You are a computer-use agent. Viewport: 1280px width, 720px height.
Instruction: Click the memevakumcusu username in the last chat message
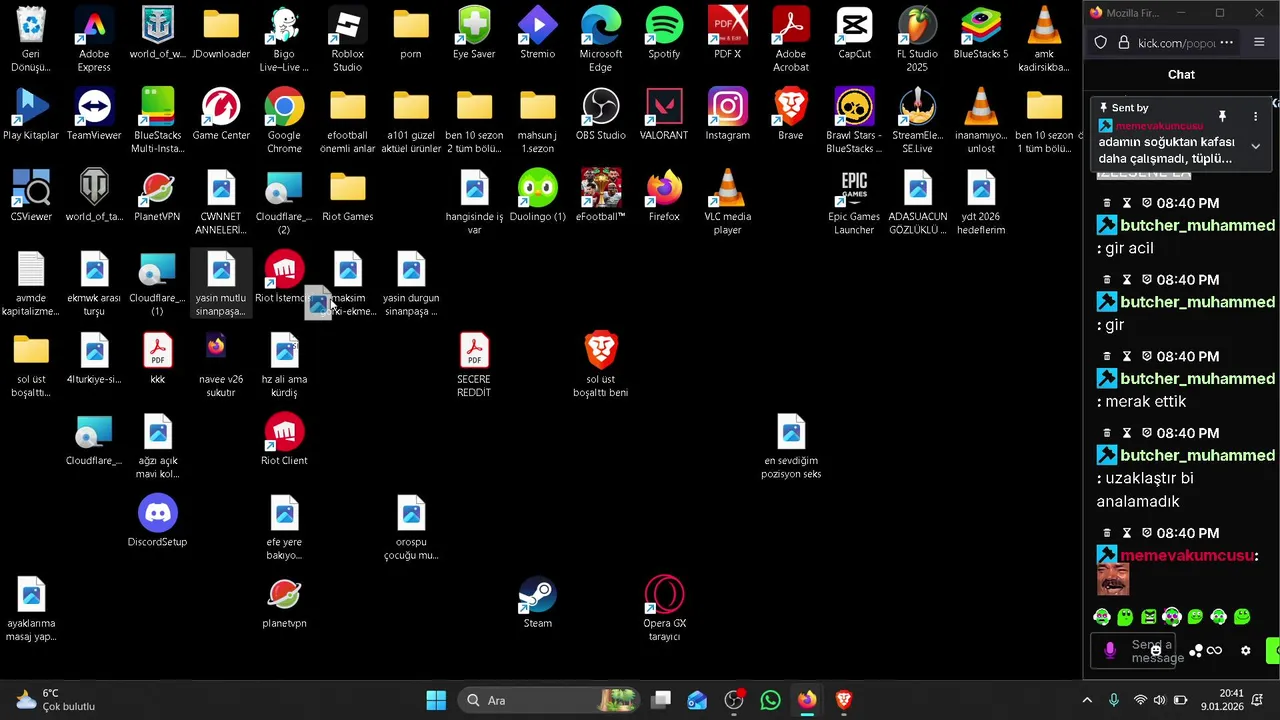pos(1186,556)
